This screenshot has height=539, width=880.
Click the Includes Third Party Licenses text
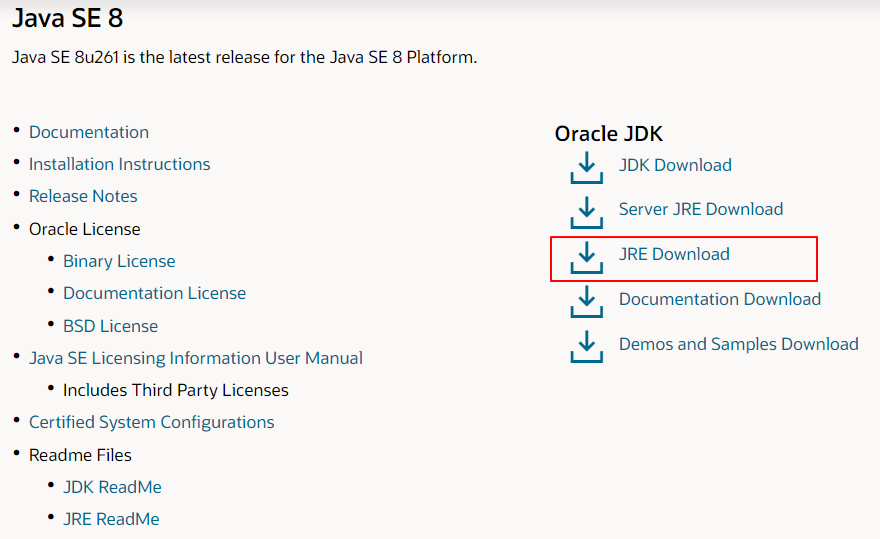click(x=176, y=390)
